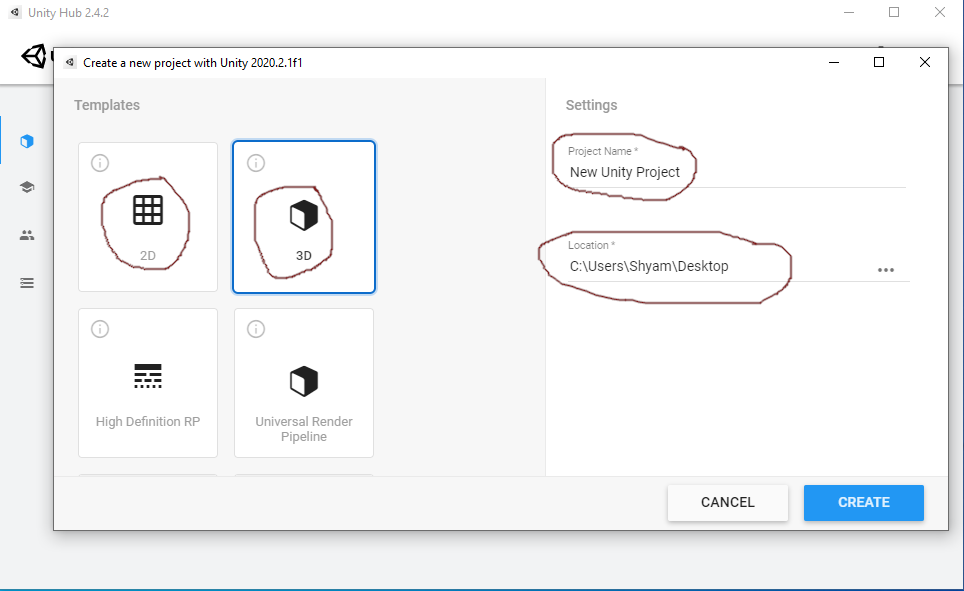964x591 pixels.
Task: Create the new Unity project
Action: tap(864, 502)
